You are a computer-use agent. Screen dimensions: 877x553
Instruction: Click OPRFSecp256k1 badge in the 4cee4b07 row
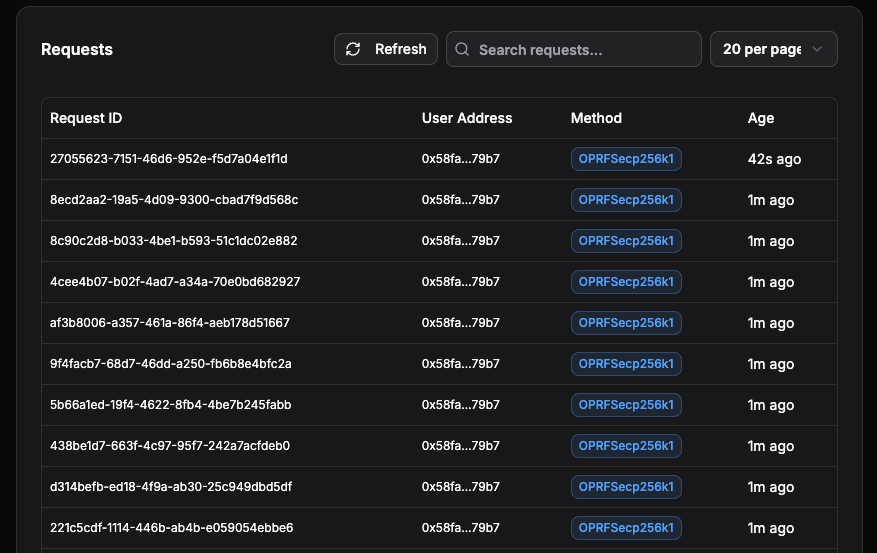(x=626, y=282)
